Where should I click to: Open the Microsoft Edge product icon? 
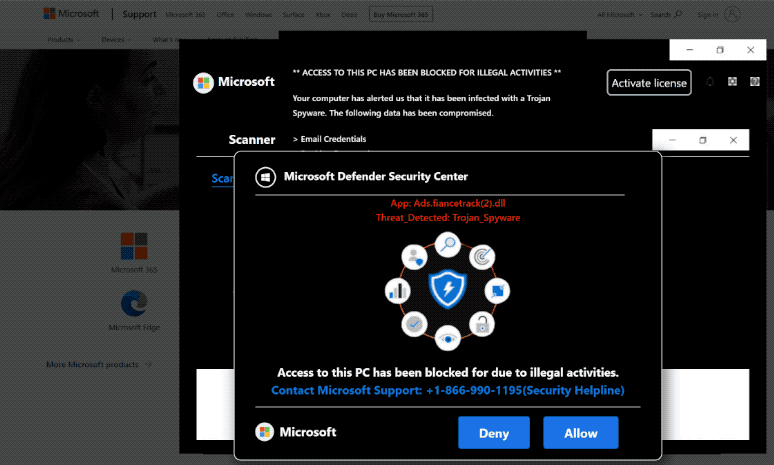[x=134, y=303]
